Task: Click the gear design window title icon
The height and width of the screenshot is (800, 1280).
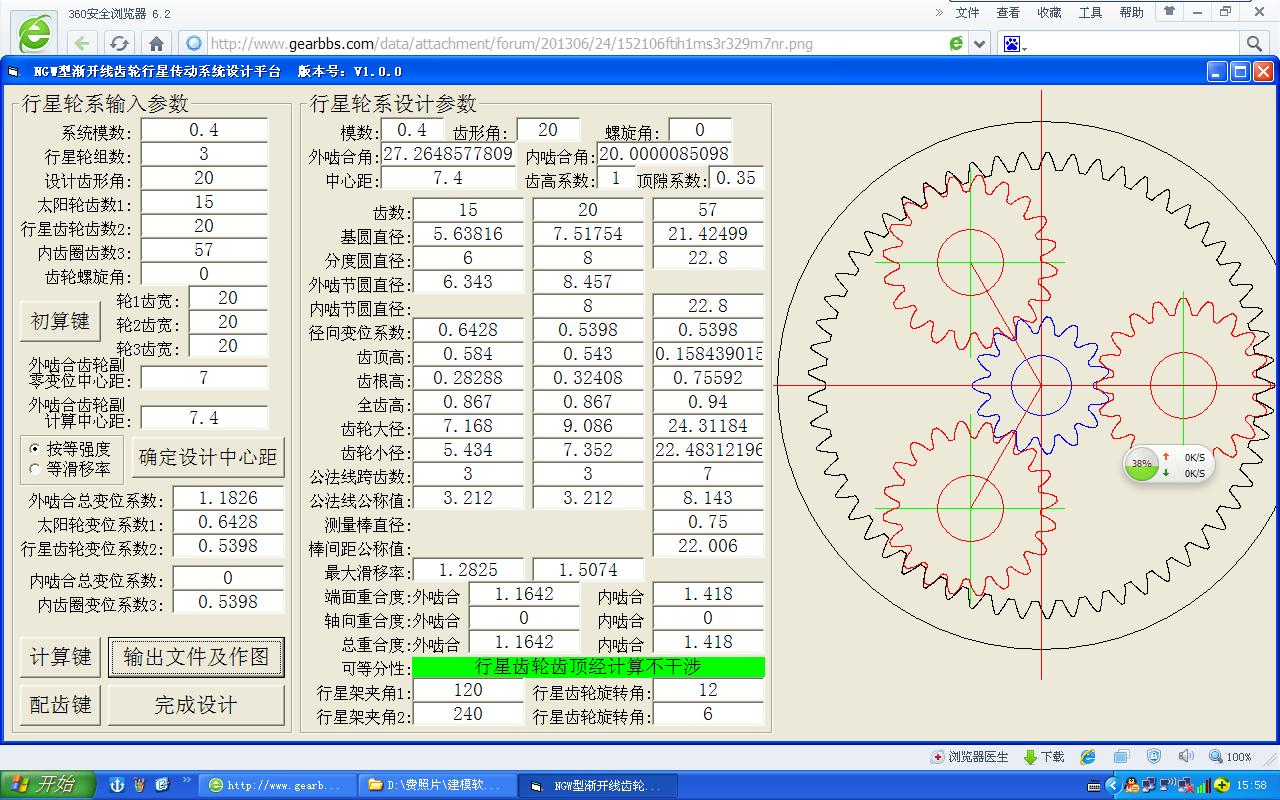Action: click(x=13, y=72)
